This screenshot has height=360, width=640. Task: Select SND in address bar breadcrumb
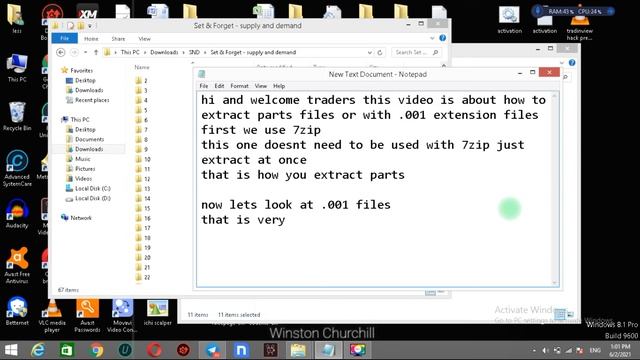click(x=194, y=52)
